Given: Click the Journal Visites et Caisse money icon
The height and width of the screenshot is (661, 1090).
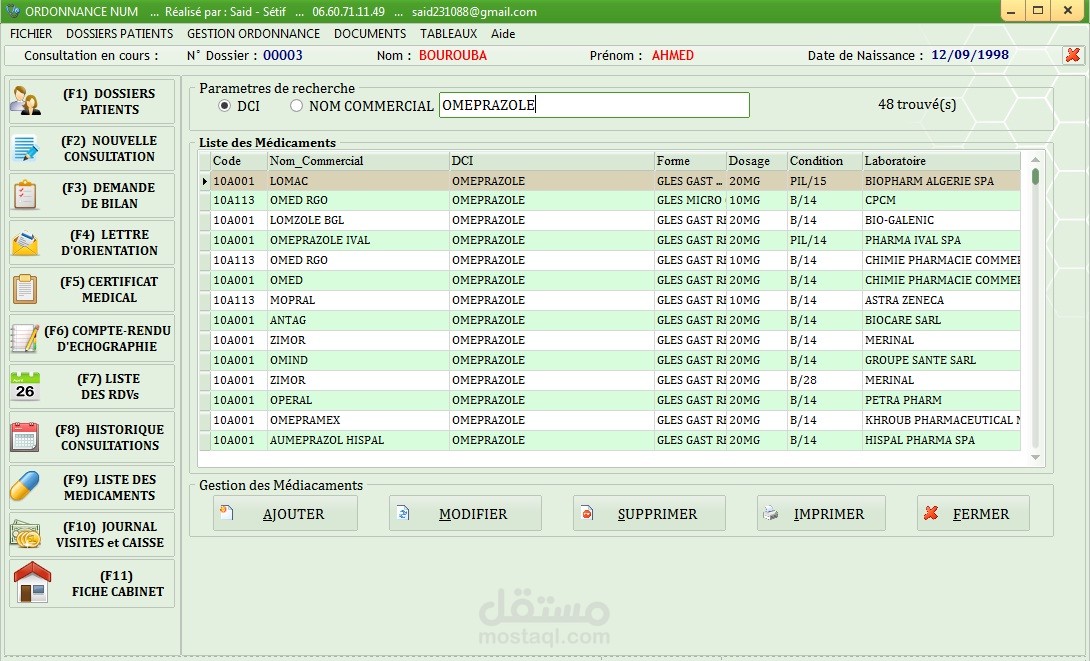Looking at the screenshot, I should point(26,534).
